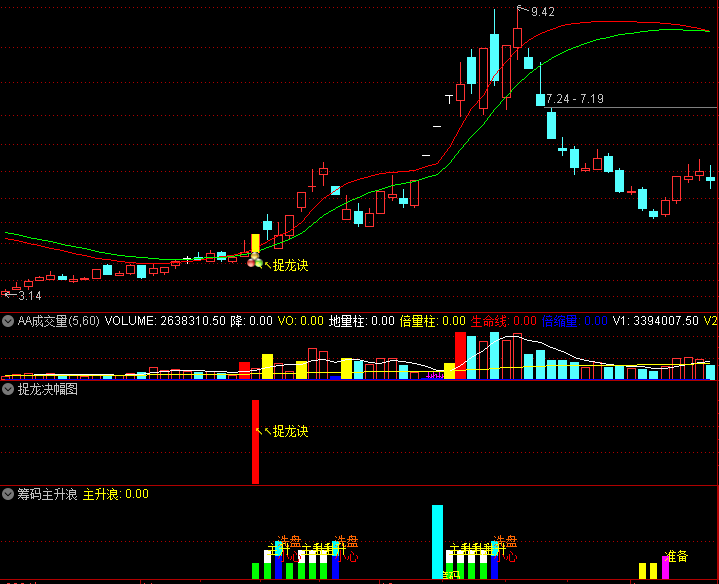Click the 3.14 low price label
Image resolution: width=719 pixels, height=584 pixels.
point(30,296)
